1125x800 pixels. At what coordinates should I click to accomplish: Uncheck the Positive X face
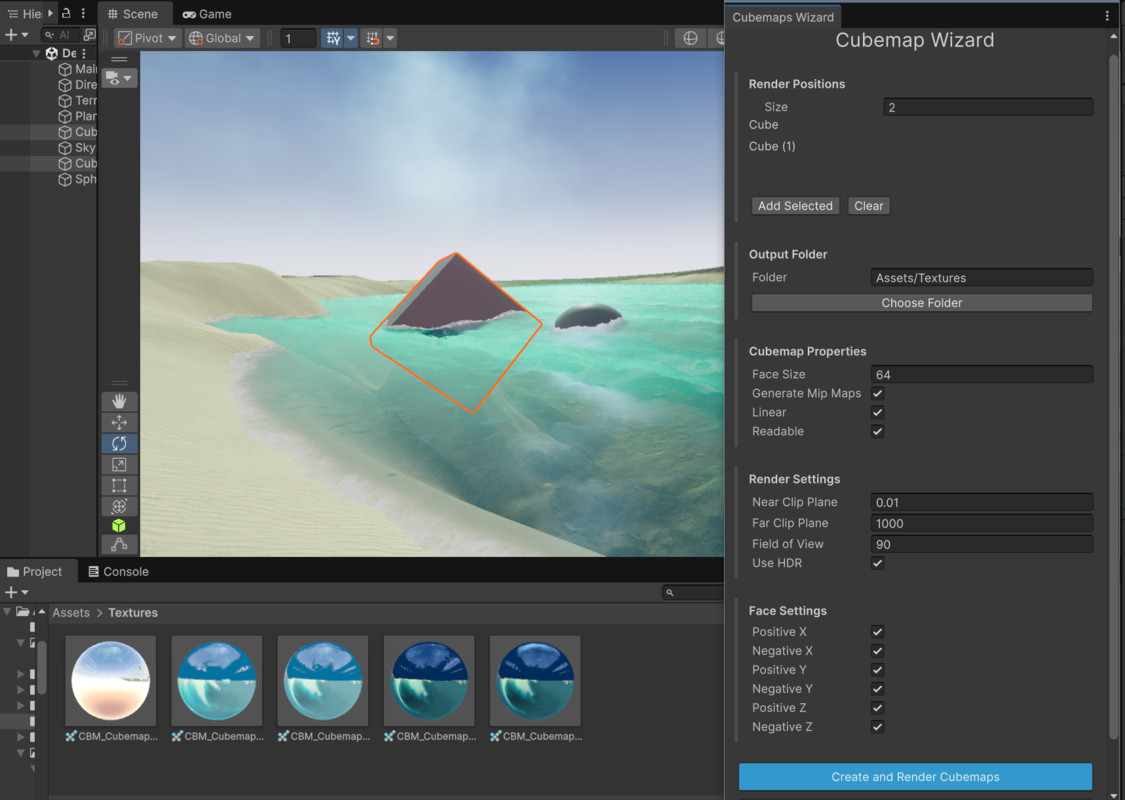[877, 632]
